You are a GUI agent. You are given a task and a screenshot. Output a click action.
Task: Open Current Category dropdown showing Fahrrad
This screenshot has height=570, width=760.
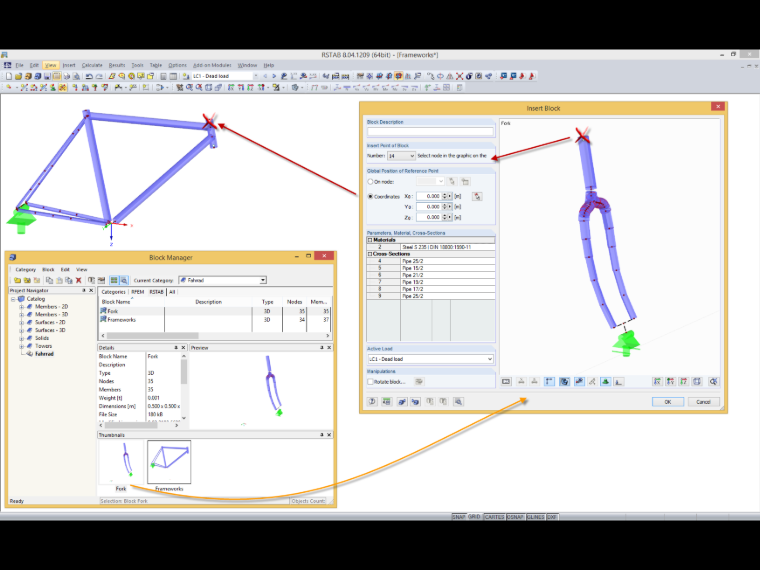pos(263,280)
